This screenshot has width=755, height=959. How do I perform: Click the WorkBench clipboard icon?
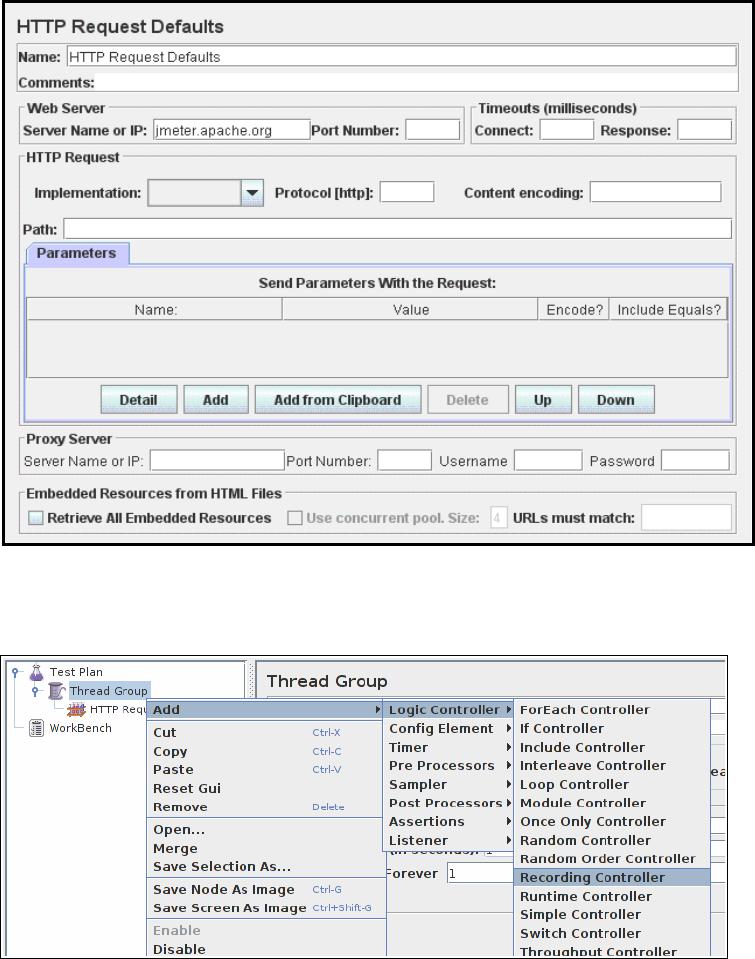[37, 728]
